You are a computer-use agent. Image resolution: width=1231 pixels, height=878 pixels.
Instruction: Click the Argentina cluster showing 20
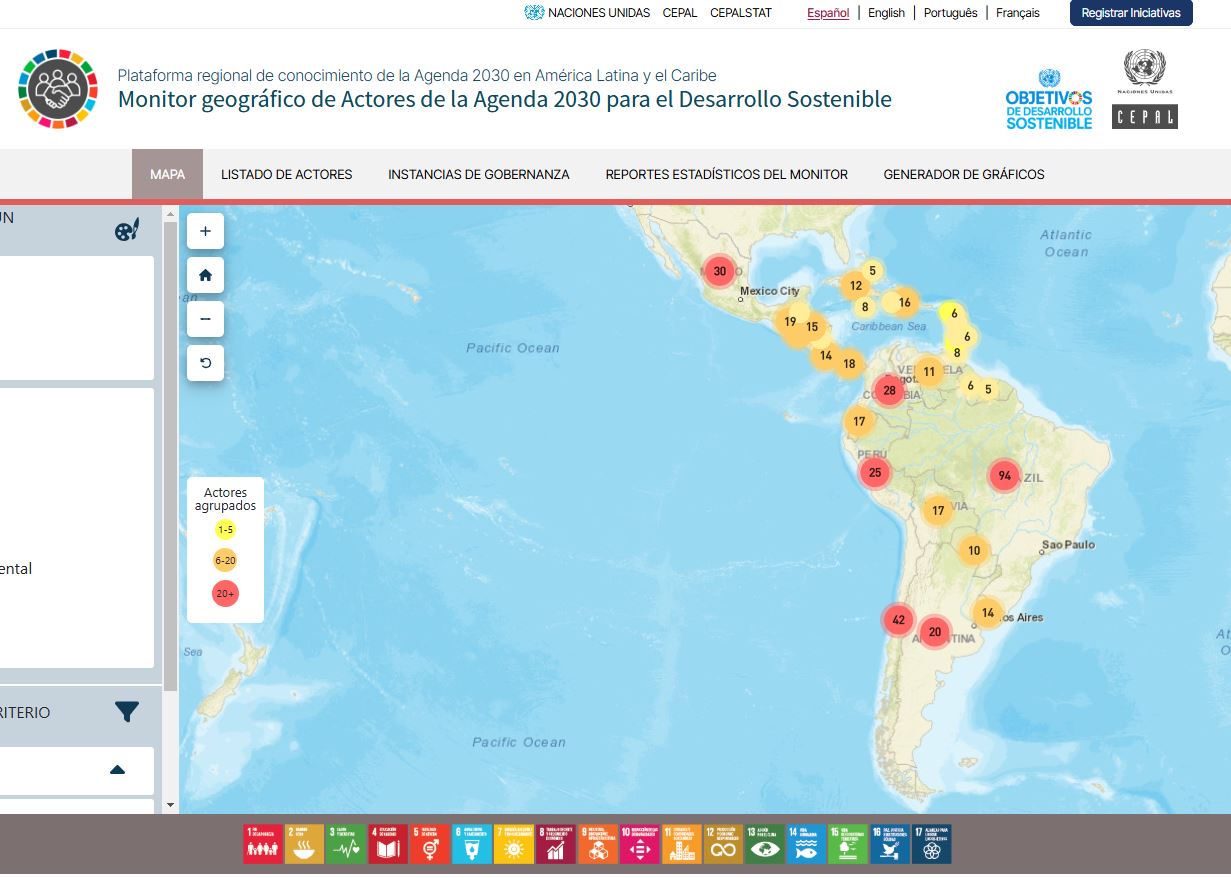pos(935,632)
